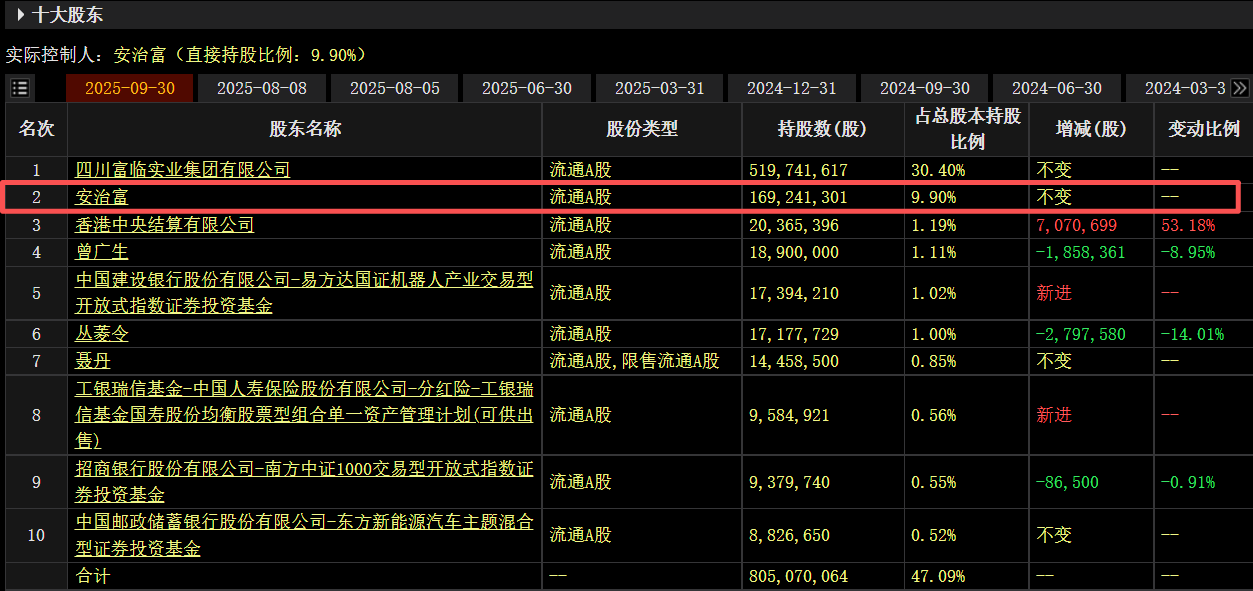This screenshot has width=1253, height=591.
Task: Open the 2025-08-05 report tab
Action: (x=394, y=88)
